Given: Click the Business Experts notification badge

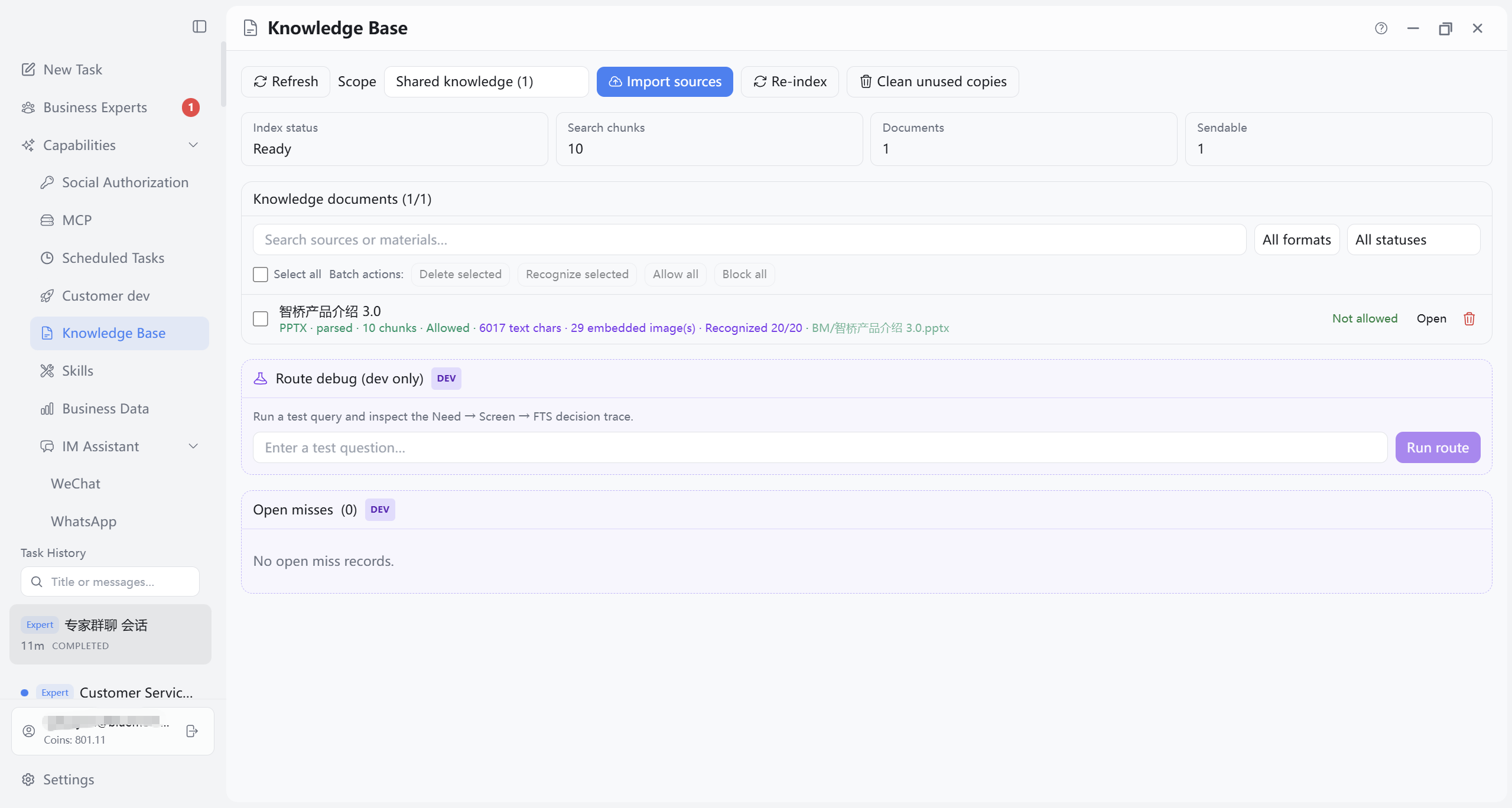Looking at the screenshot, I should click(191, 107).
